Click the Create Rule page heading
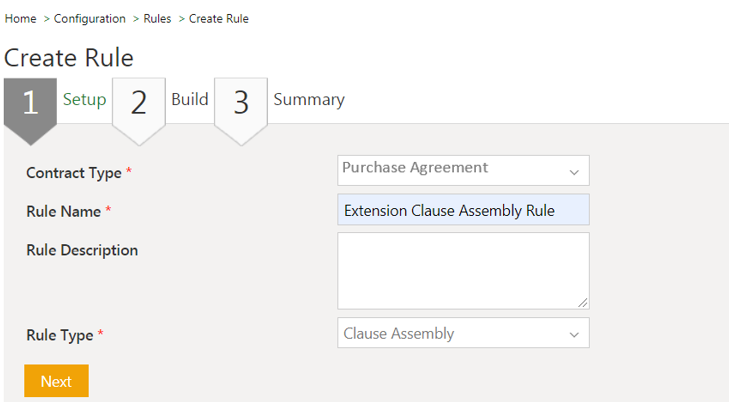The height and width of the screenshot is (402, 729). pos(69,57)
